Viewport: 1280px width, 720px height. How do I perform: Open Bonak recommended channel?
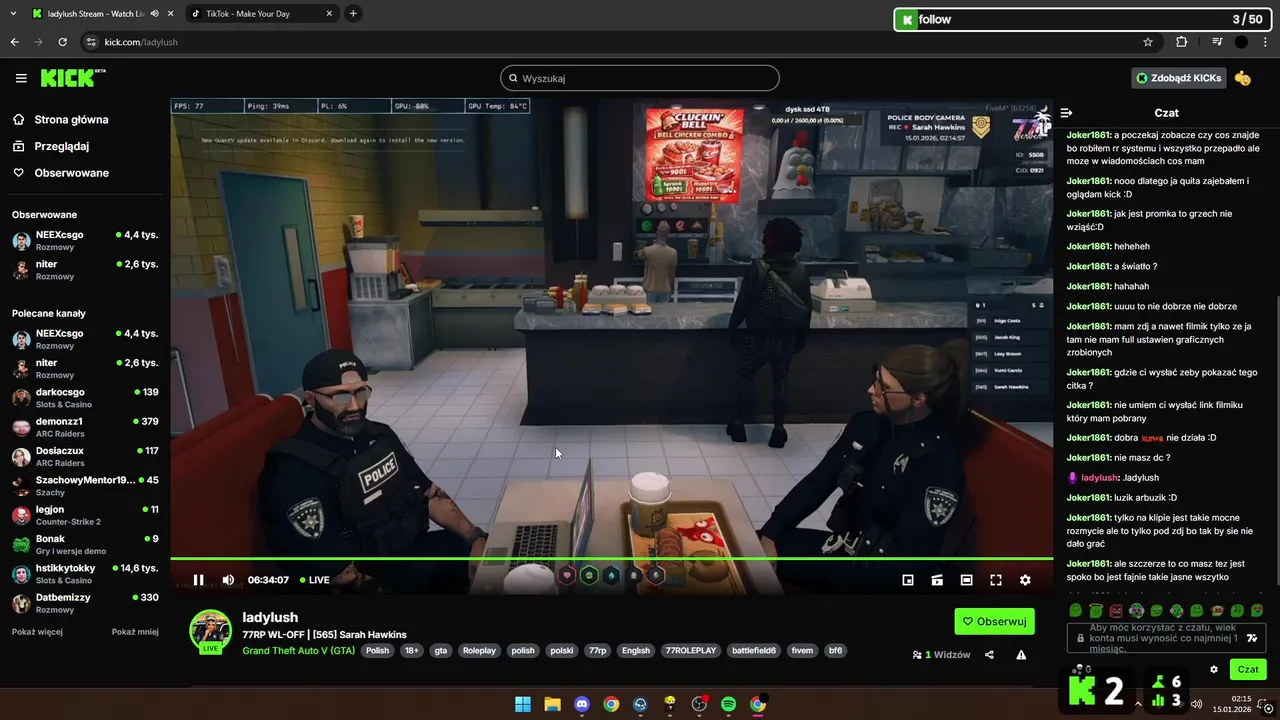point(85,544)
